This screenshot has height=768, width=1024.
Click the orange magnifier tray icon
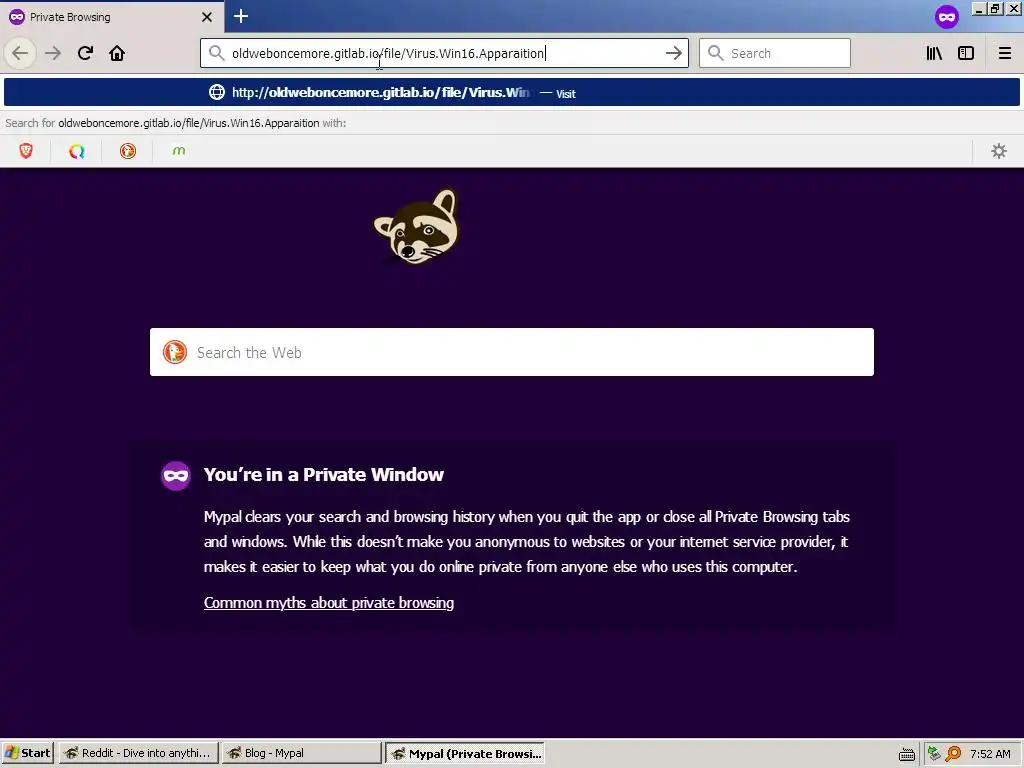click(953, 754)
